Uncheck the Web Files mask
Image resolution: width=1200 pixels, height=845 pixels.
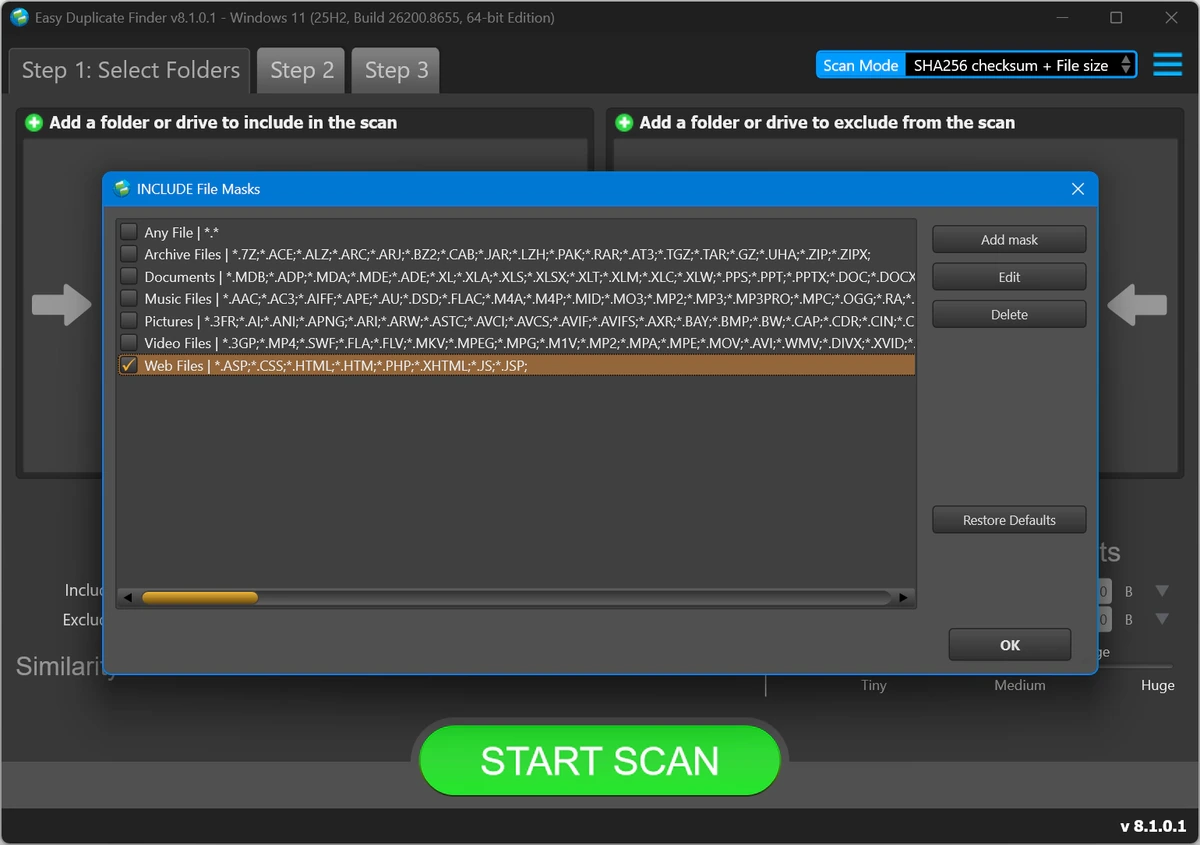click(x=129, y=365)
